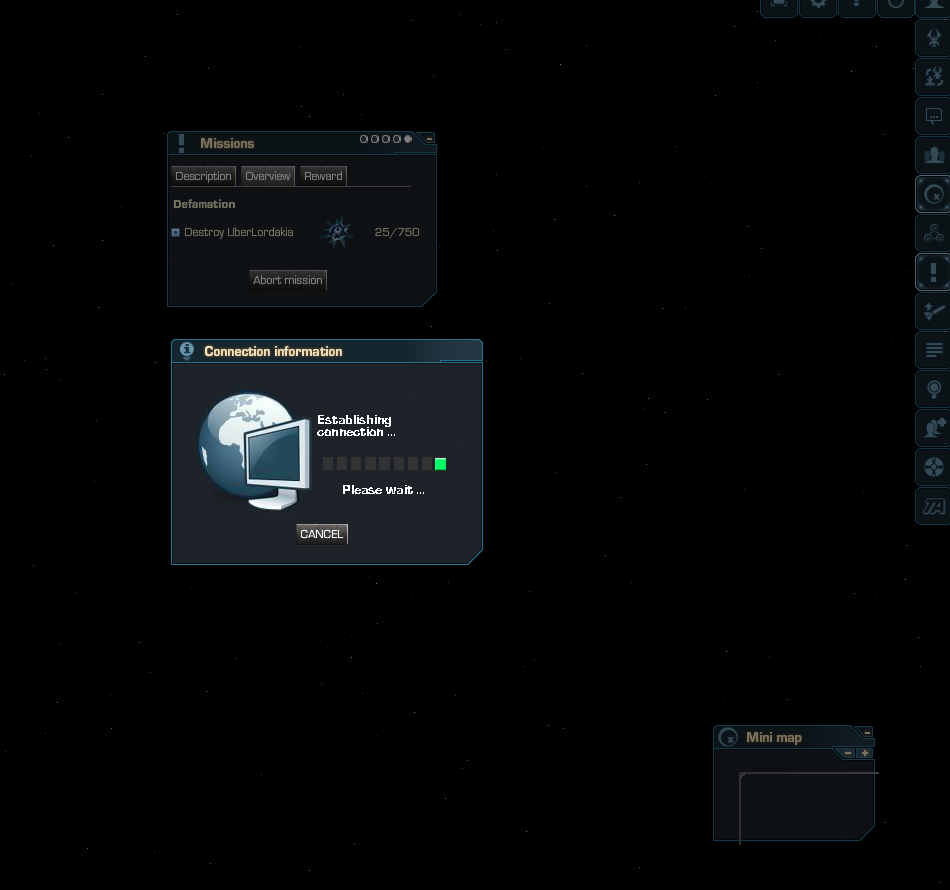950x890 pixels.
Task: Open the ship hangar sidebar icon
Action: click(x=934, y=38)
